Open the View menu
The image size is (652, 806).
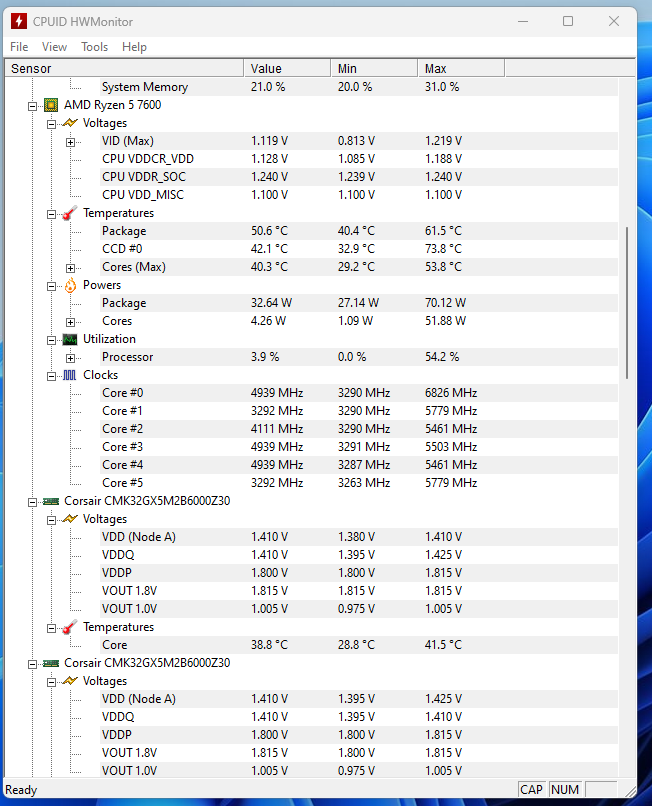click(x=54, y=47)
